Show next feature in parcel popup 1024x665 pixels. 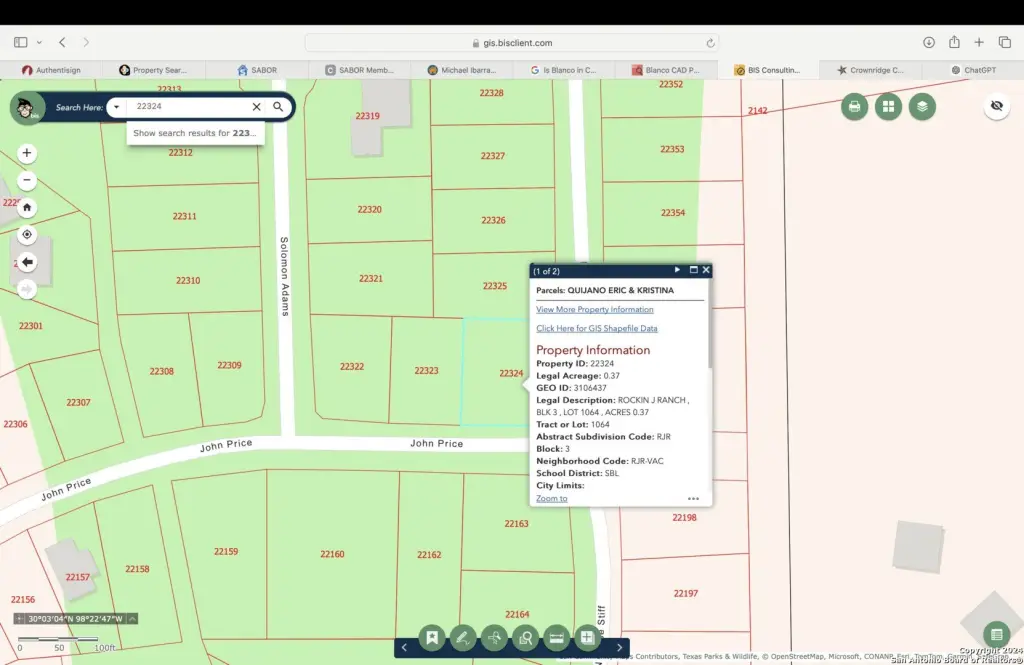[x=677, y=270]
